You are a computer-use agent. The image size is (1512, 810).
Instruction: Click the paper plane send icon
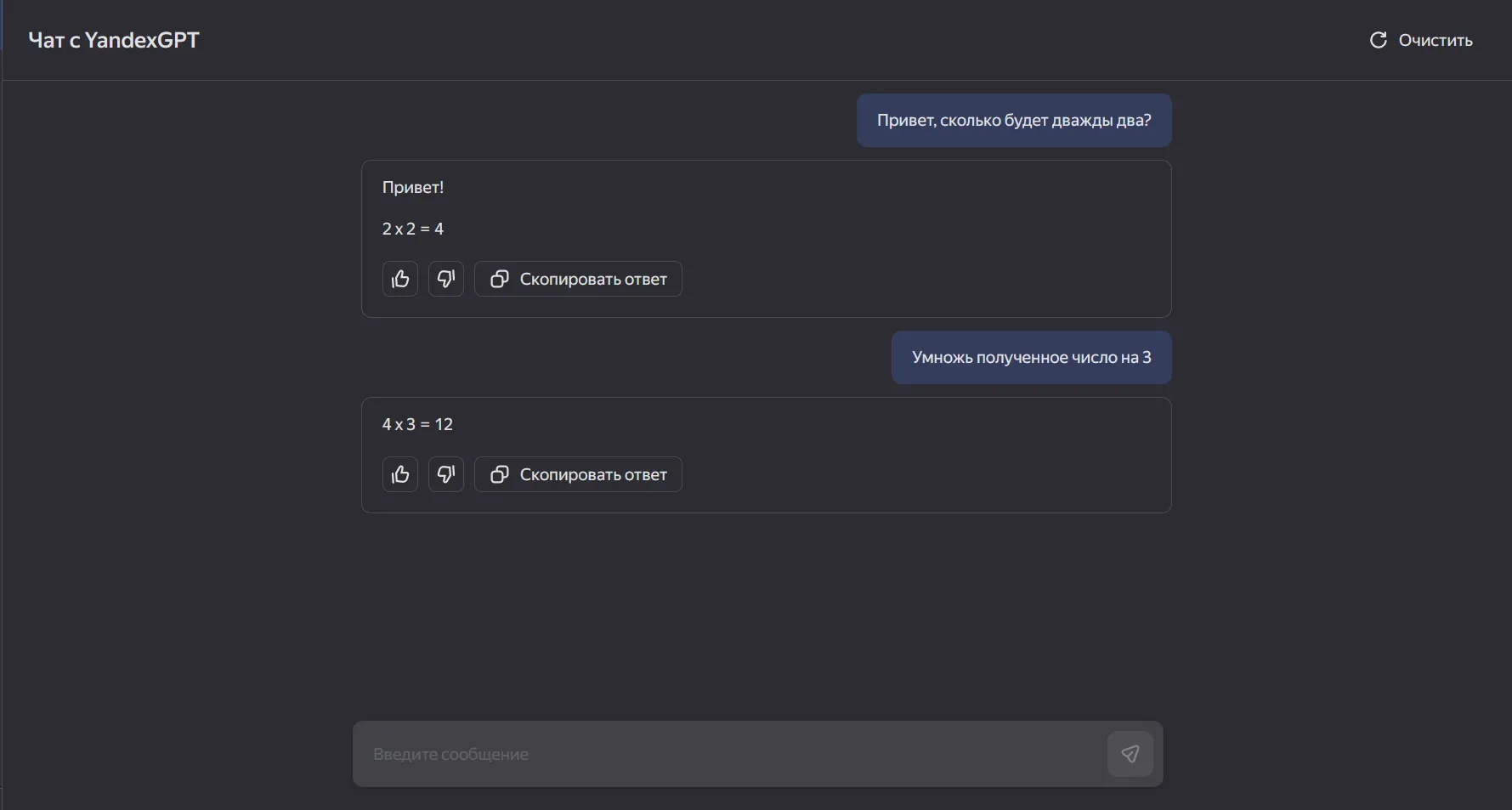click(1130, 754)
